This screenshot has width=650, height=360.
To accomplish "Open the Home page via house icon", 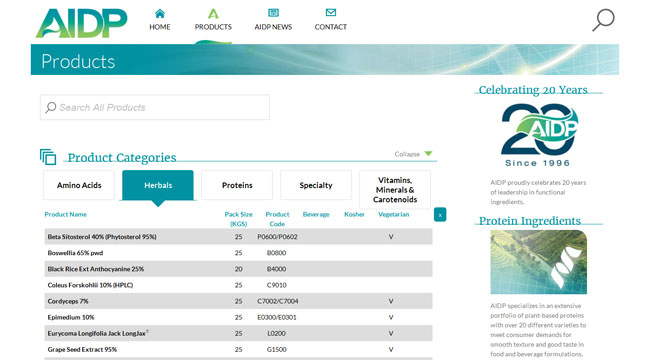I will [160, 14].
